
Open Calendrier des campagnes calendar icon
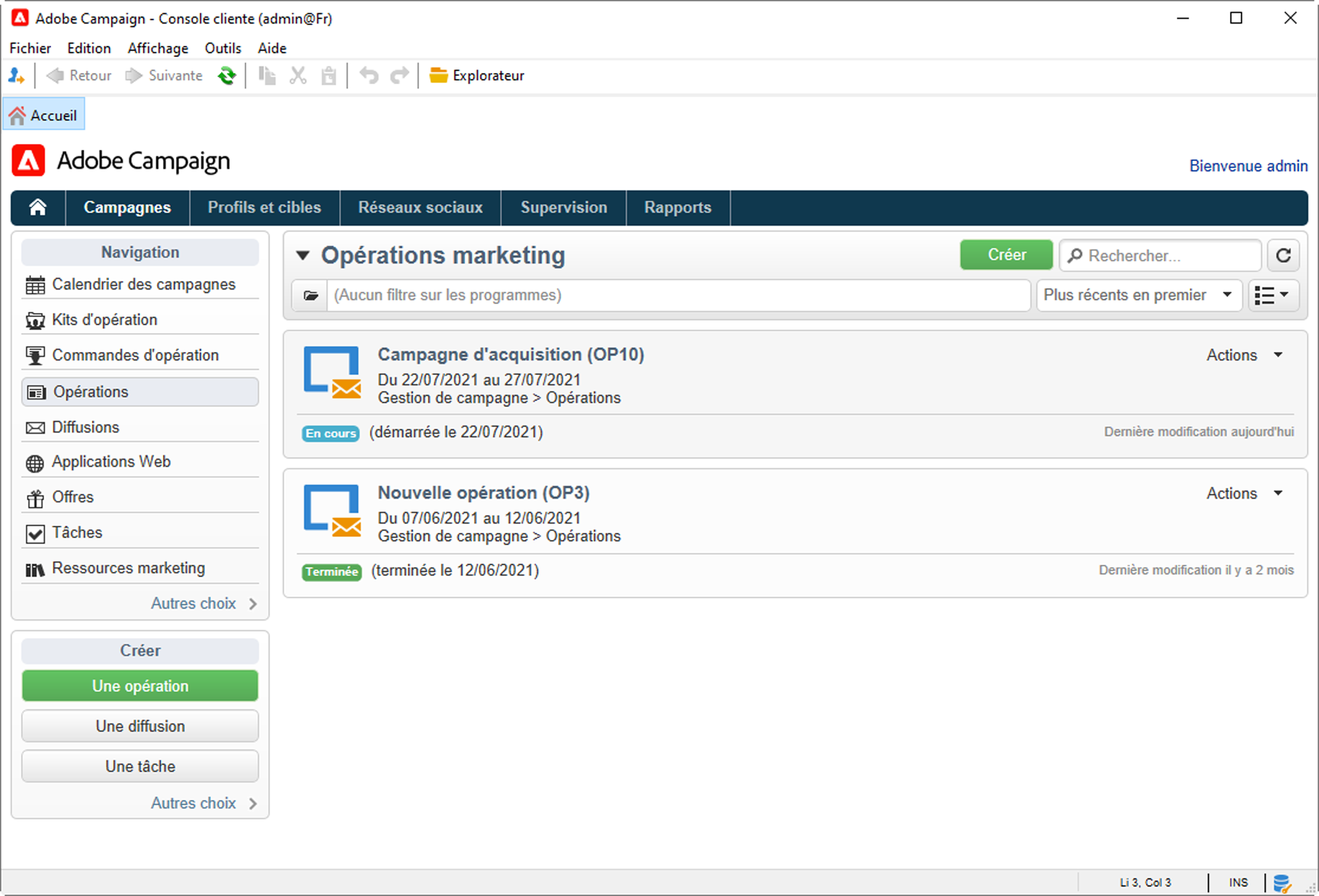[x=35, y=285]
